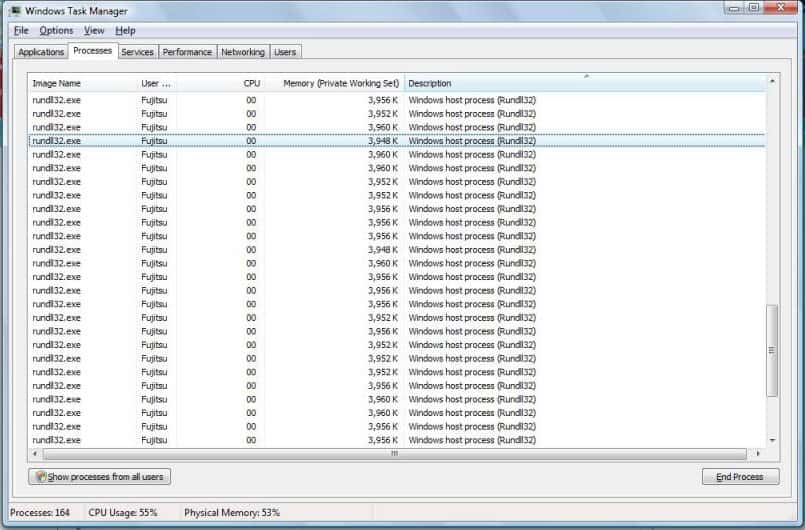The width and height of the screenshot is (805, 530).
Task: Sort by the Image Name column header
Action: 82,83
